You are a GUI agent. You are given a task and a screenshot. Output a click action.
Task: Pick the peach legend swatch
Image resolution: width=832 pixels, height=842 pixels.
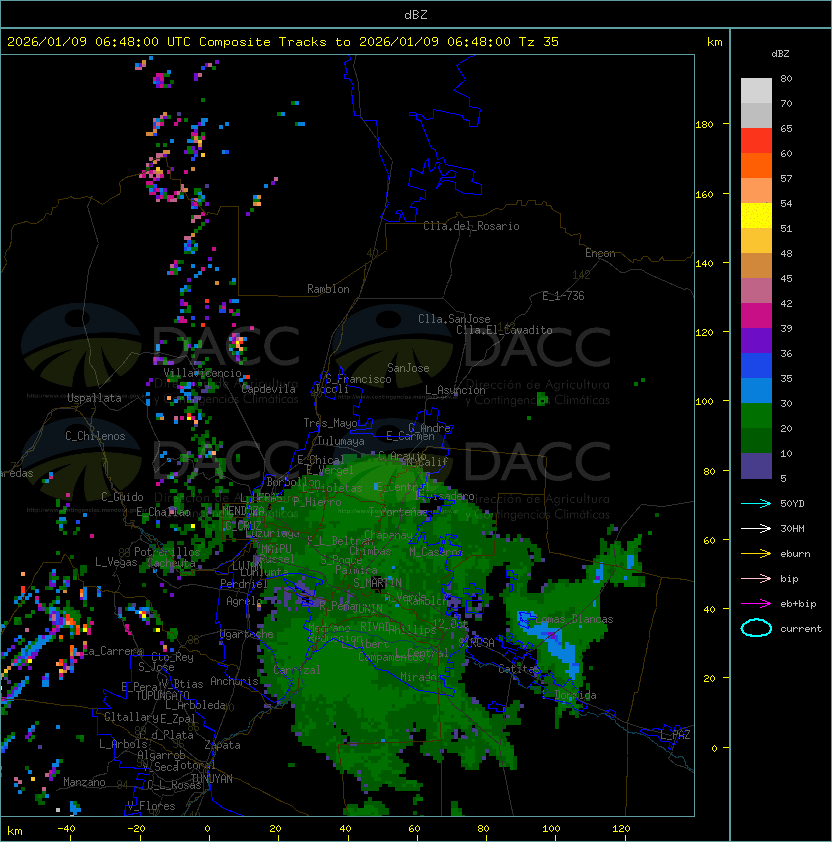(x=756, y=190)
